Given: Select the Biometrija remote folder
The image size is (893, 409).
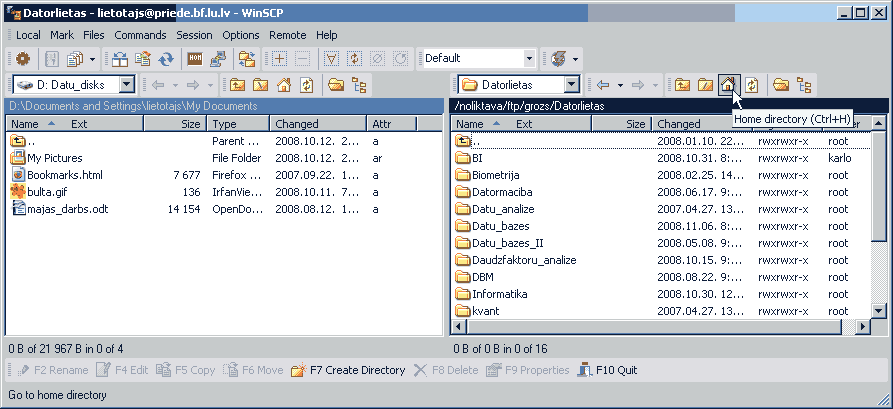Looking at the screenshot, I should [x=495, y=175].
